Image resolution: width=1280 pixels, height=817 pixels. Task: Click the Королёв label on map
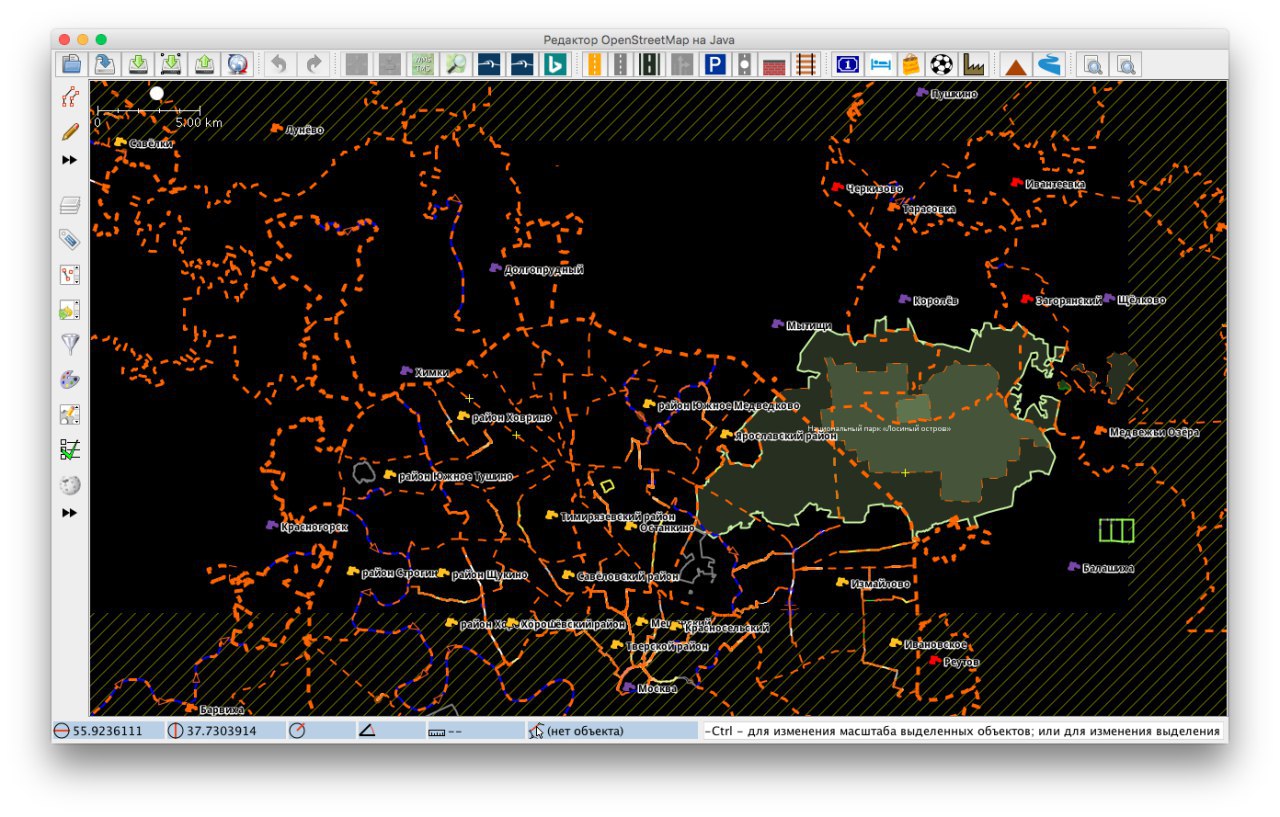(936, 300)
